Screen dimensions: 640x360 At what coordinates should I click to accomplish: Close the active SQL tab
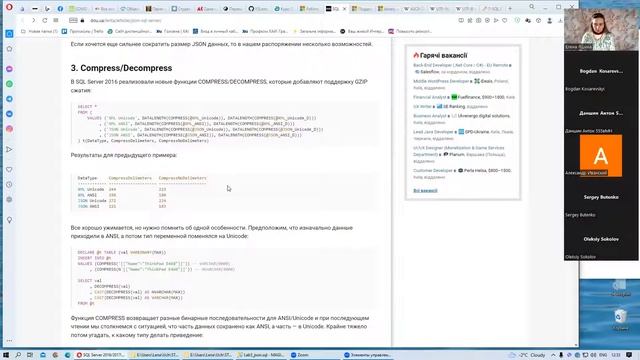coord(344,9)
